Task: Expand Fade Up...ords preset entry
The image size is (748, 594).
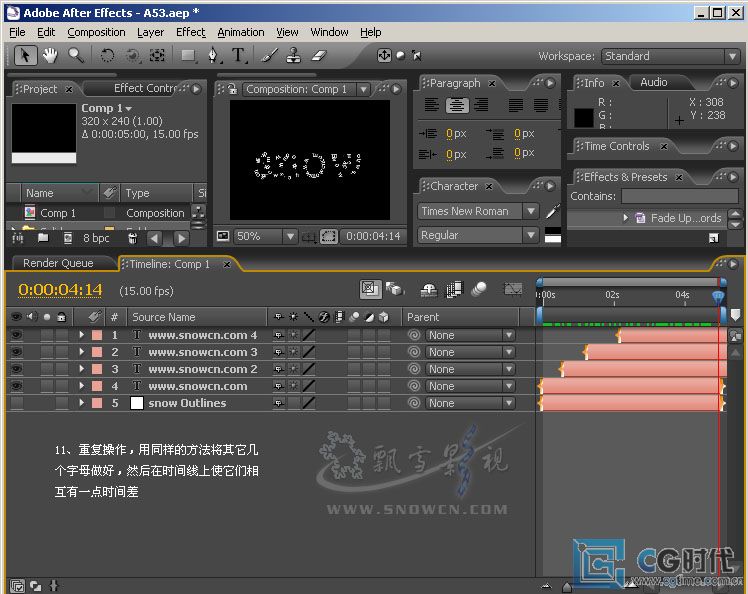Action: 625,218
